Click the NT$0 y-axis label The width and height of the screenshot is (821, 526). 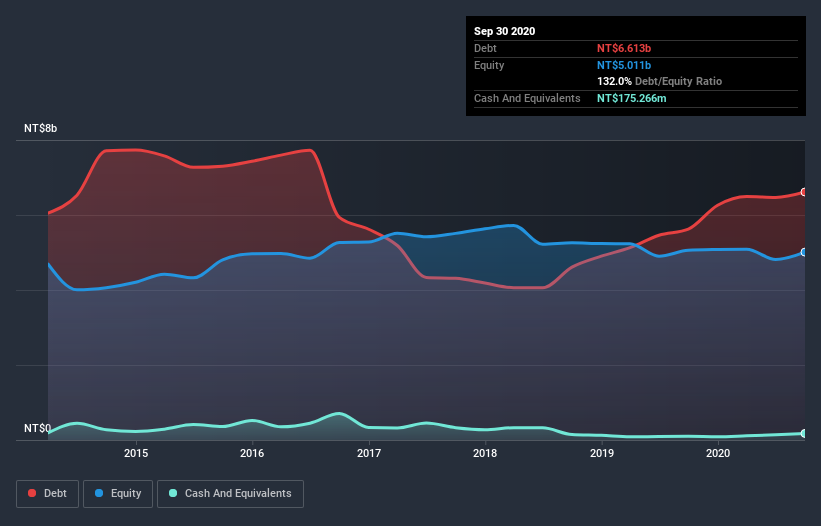tap(37, 428)
